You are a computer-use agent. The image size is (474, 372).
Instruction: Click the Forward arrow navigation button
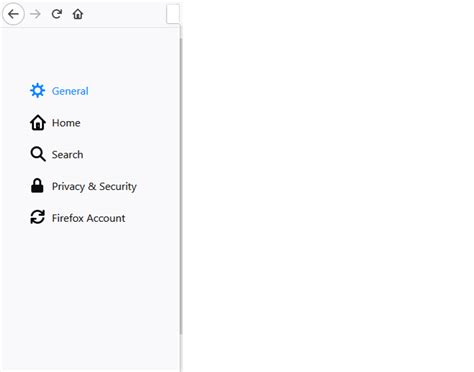click(35, 14)
